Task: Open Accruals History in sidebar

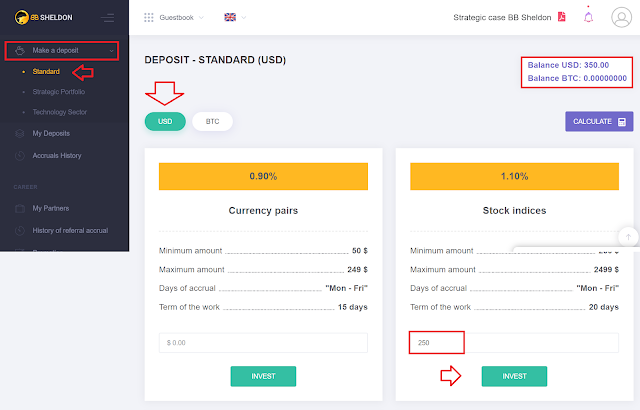Action: click(x=57, y=155)
